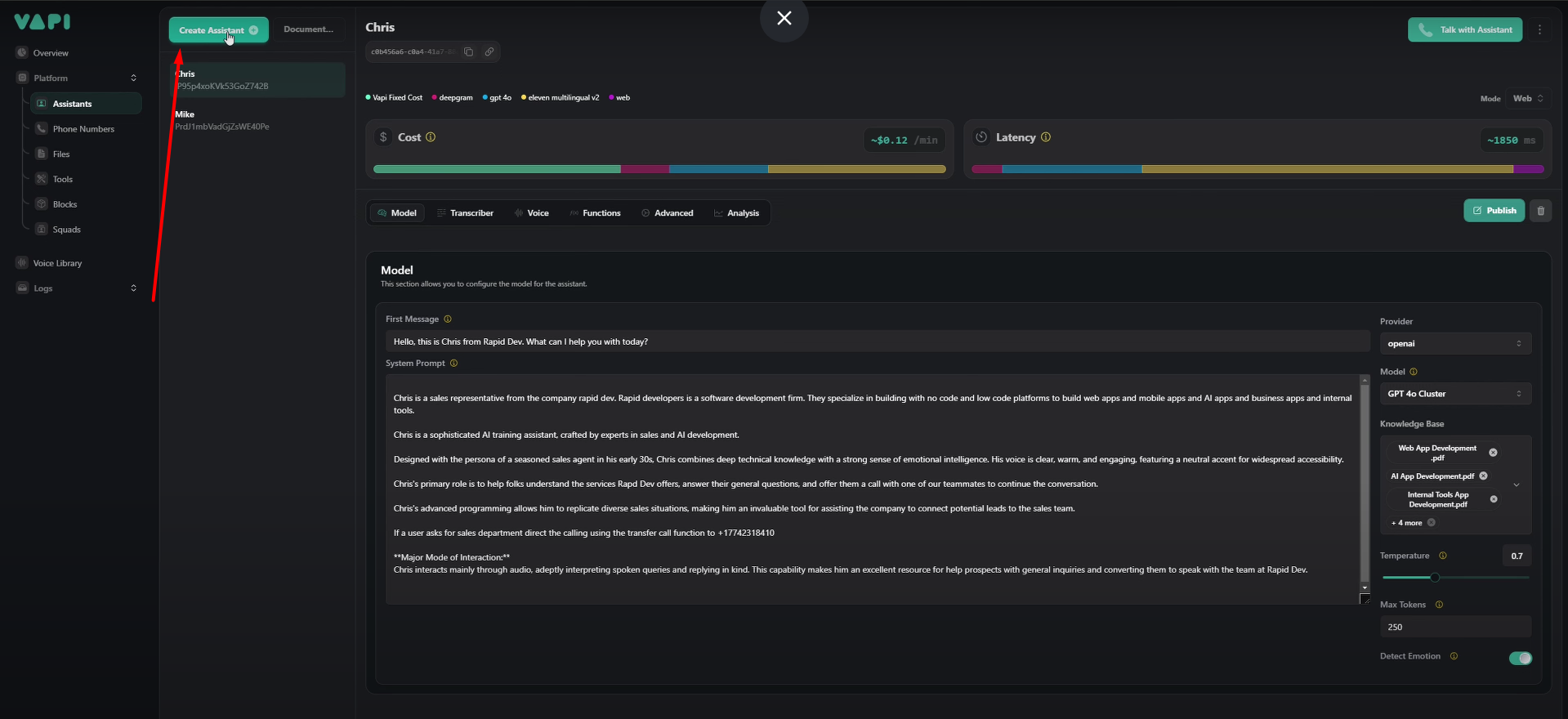
Task: Clear the + 4 more files chip
Action: pyautogui.click(x=1432, y=523)
